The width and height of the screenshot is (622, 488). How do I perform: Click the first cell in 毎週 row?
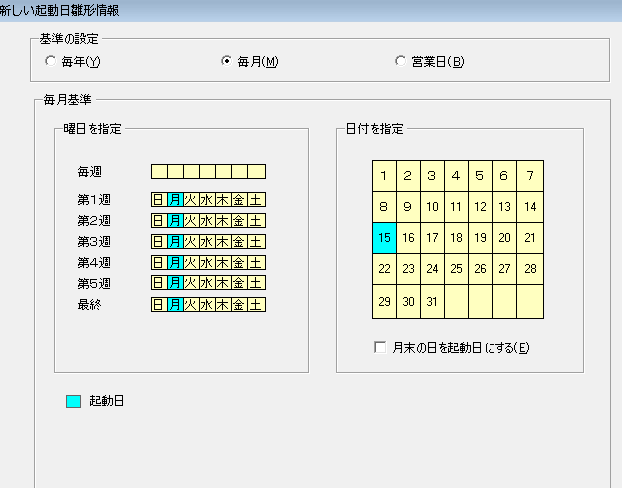(x=159, y=171)
